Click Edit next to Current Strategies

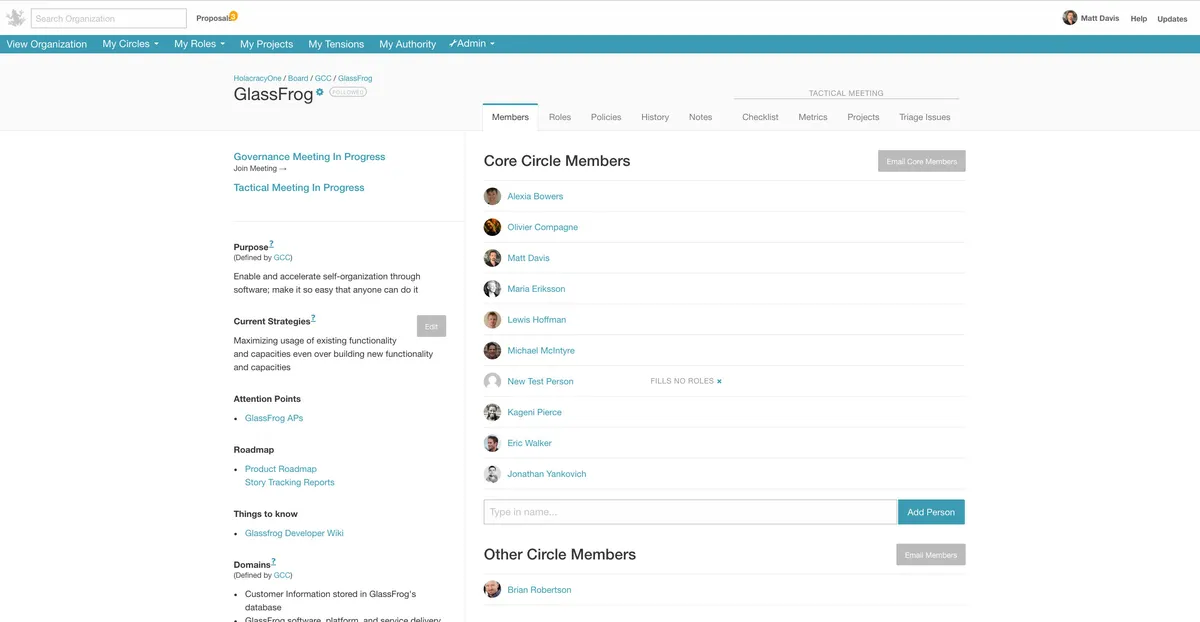click(431, 325)
